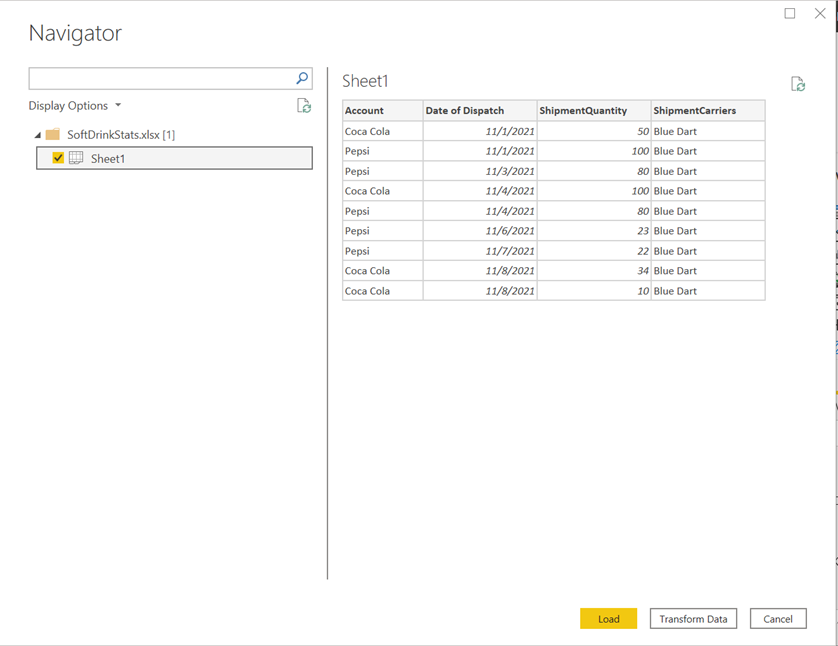
Task: Click the refresh icon beside Display Options
Action: [304, 105]
